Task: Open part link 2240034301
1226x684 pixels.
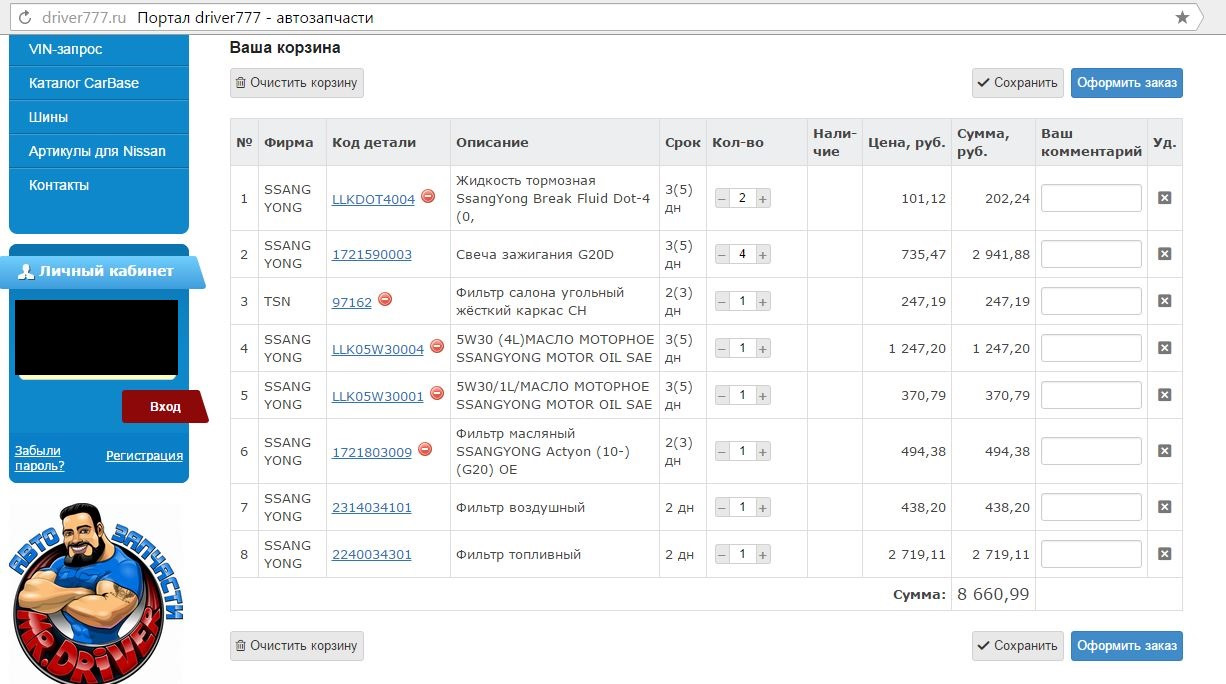Action: [372, 555]
